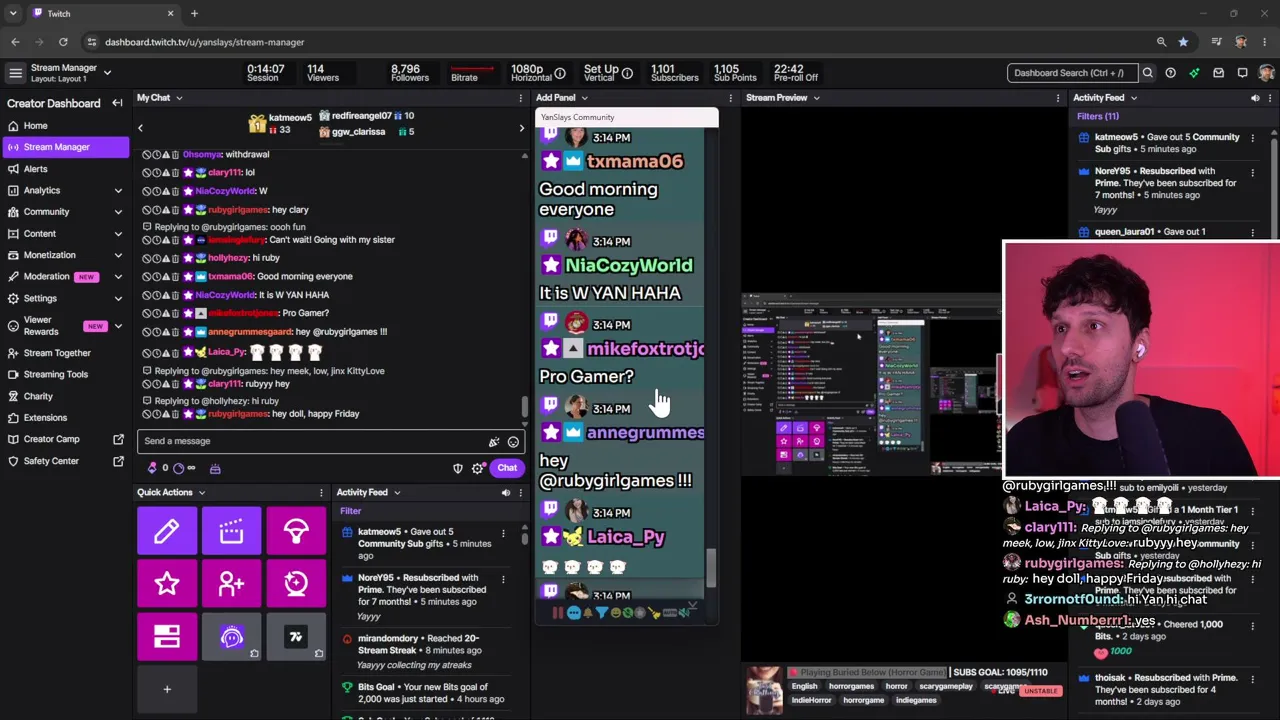
Task: Open the My Chat panel dropdown
Action: point(179,98)
